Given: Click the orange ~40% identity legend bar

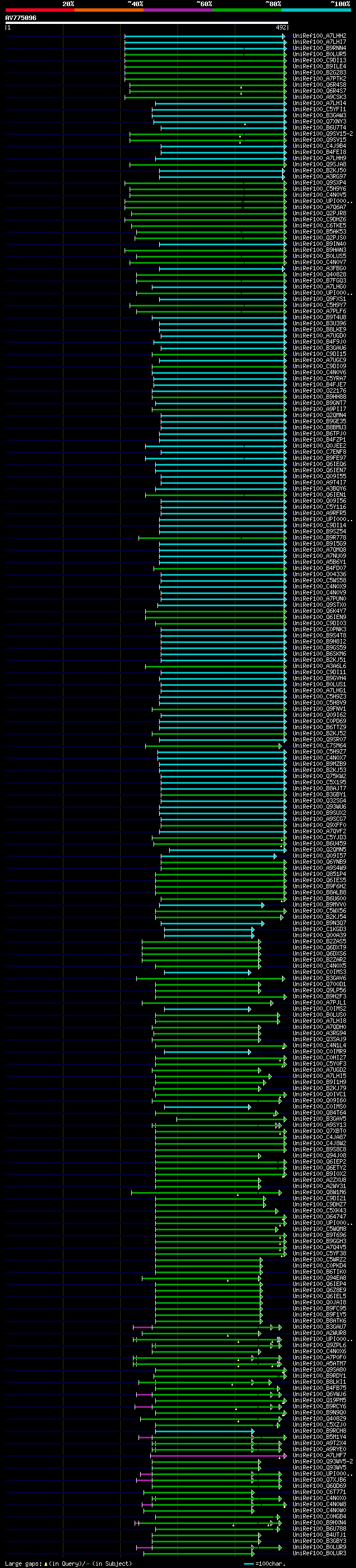Looking at the screenshot, I should 109,11.
